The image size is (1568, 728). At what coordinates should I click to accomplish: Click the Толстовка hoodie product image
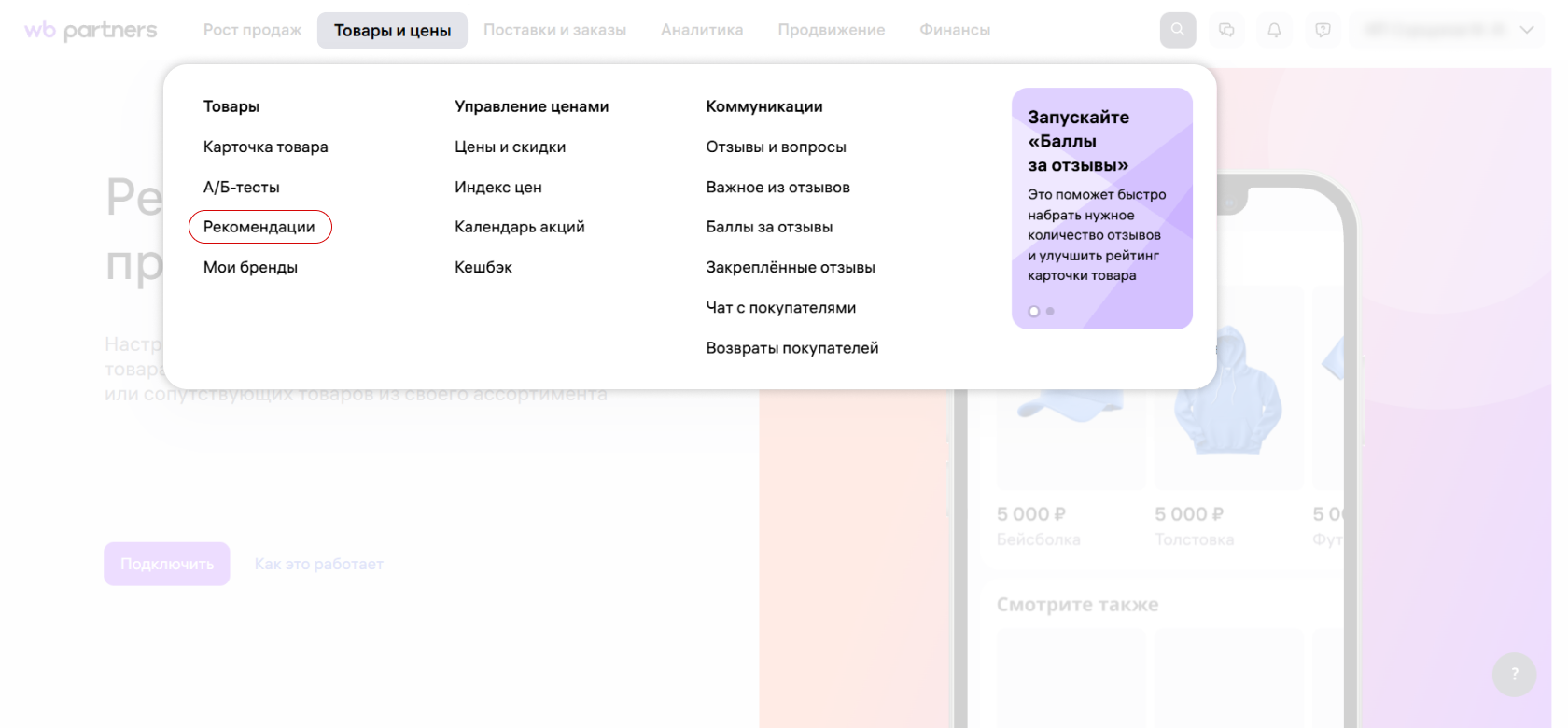point(1228,390)
